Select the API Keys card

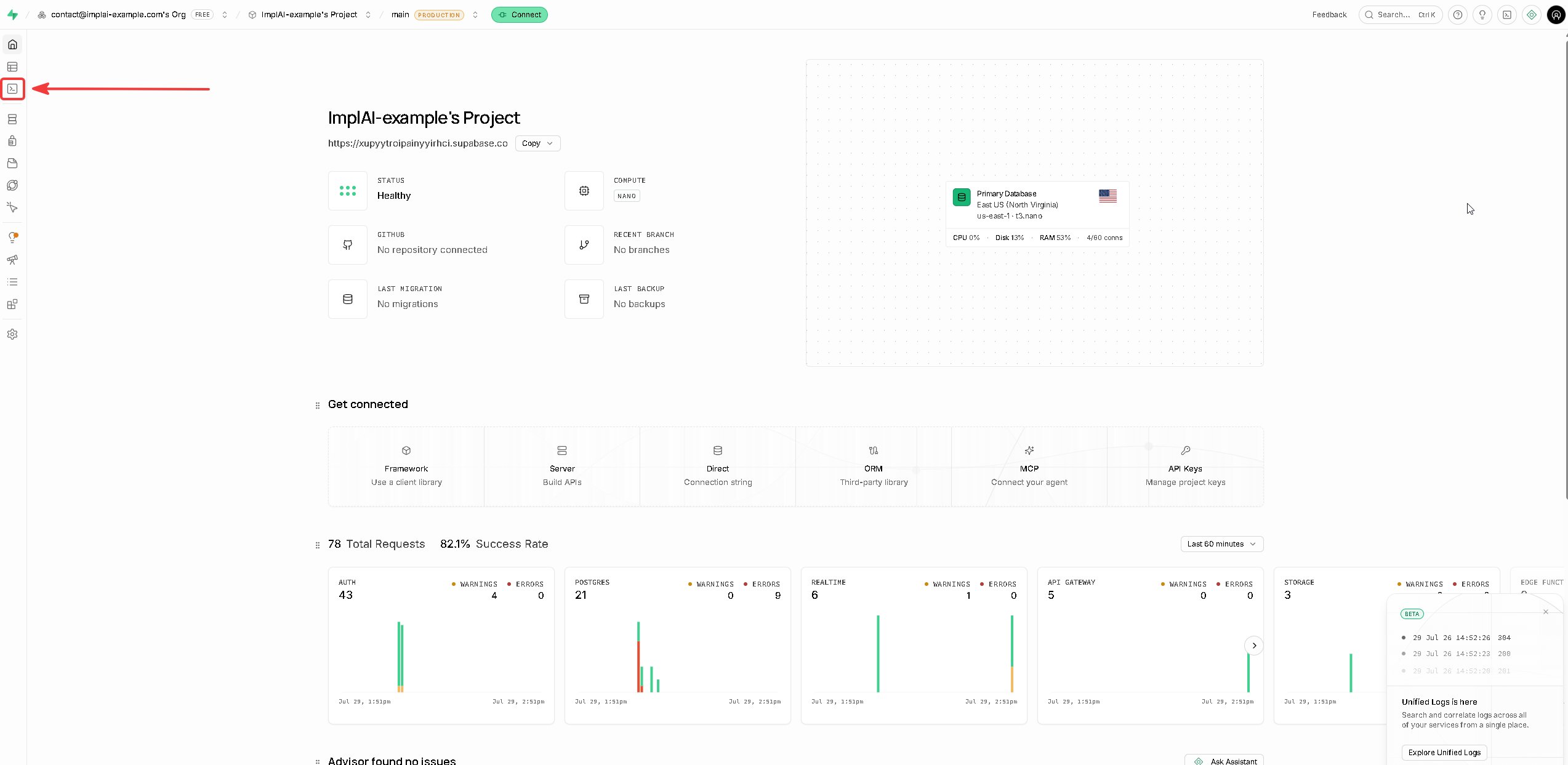[x=1185, y=467]
